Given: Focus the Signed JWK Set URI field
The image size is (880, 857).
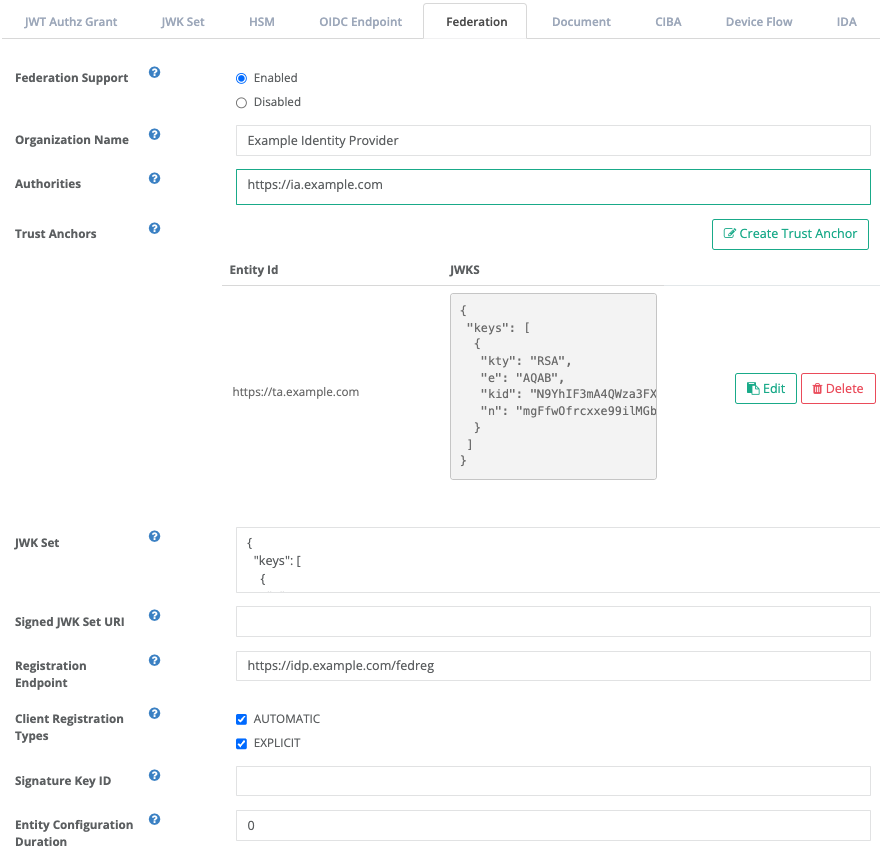Looking at the screenshot, I should pyautogui.click(x=553, y=621).
